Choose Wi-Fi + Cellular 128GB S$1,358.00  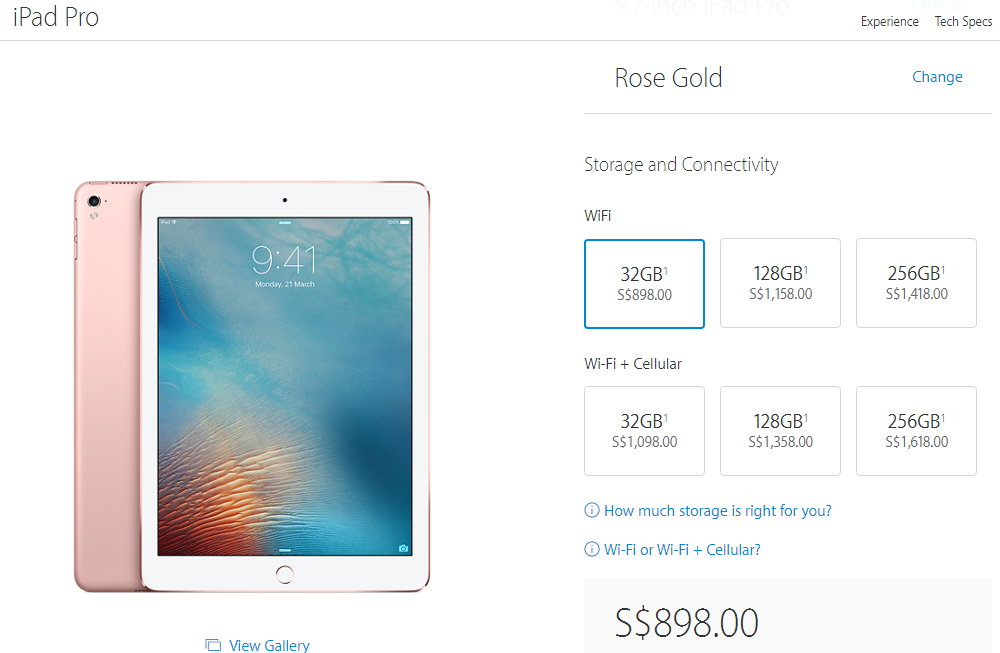780,431
